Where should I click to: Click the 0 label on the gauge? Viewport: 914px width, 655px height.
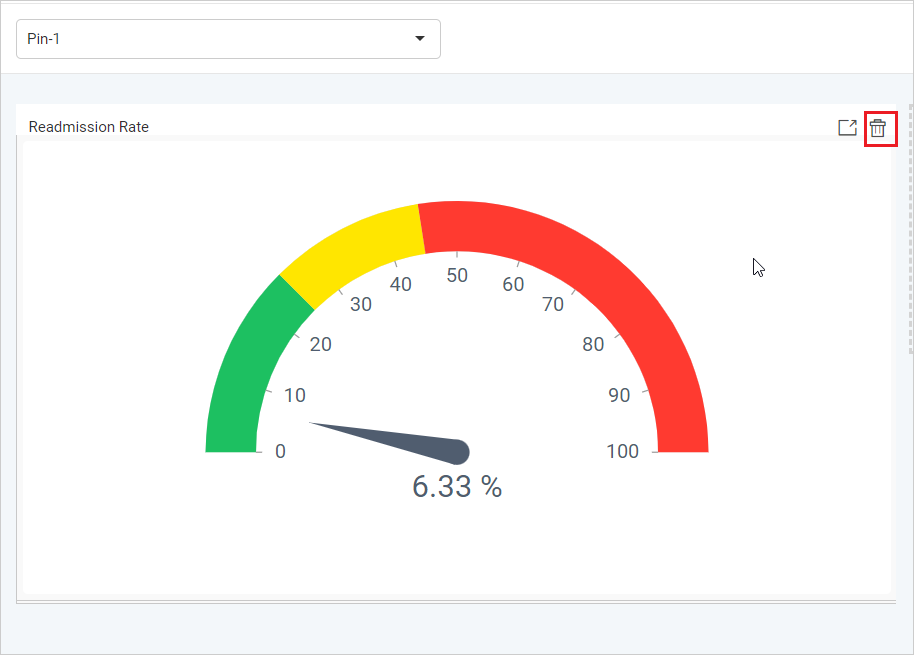click(280, 451)
